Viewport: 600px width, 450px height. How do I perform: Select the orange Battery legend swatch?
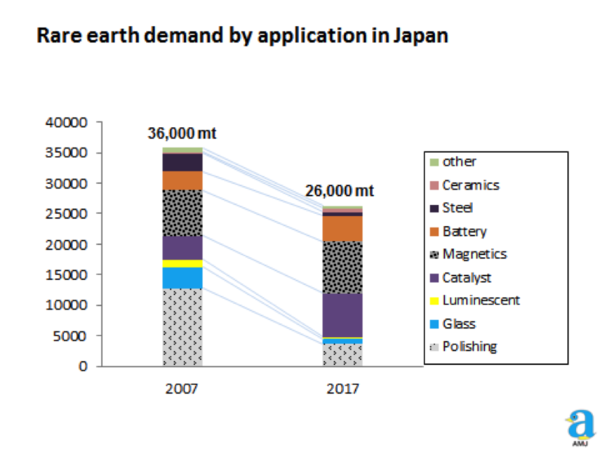pos(433,231)
